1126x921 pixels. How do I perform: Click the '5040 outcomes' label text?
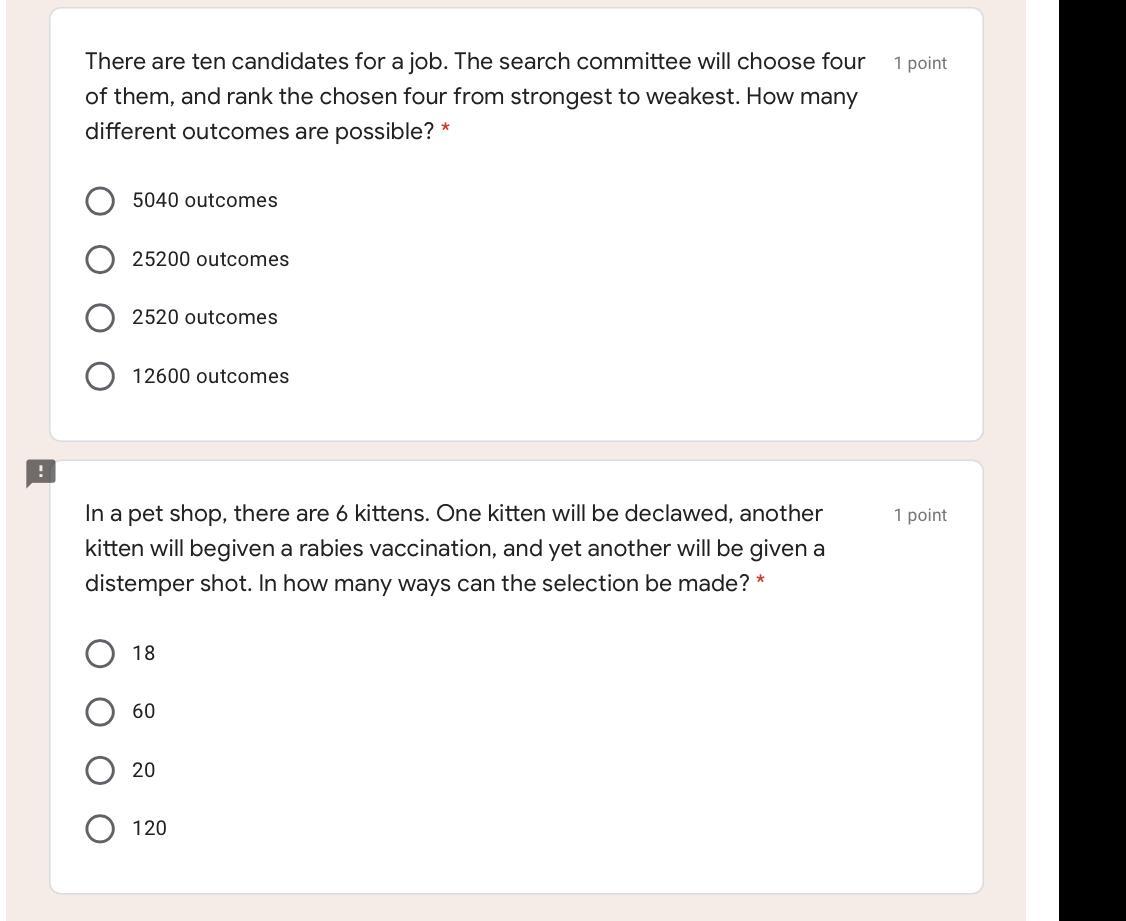click(205, 201)
